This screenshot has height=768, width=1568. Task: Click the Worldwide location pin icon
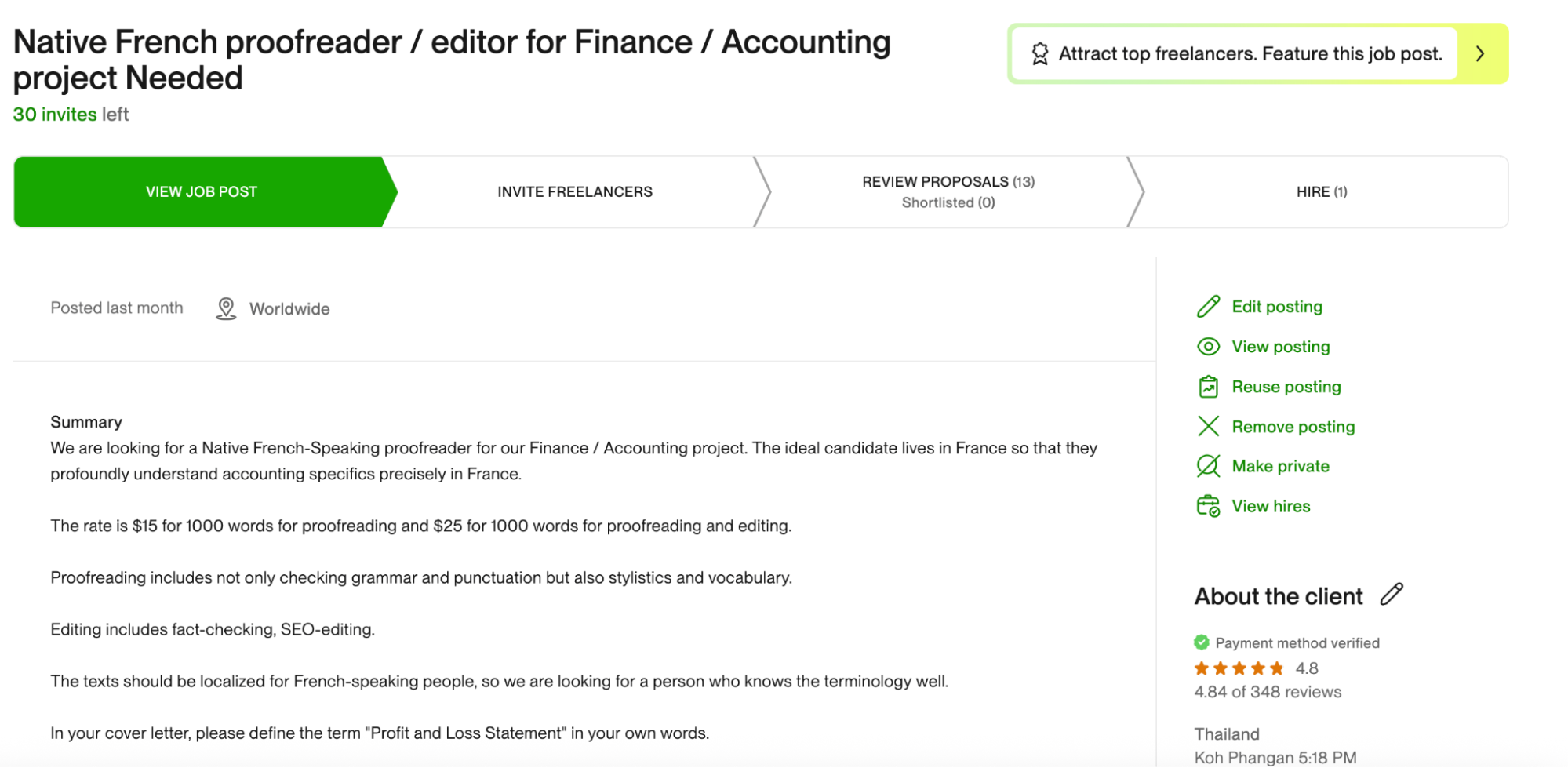(x=226, y=308)
